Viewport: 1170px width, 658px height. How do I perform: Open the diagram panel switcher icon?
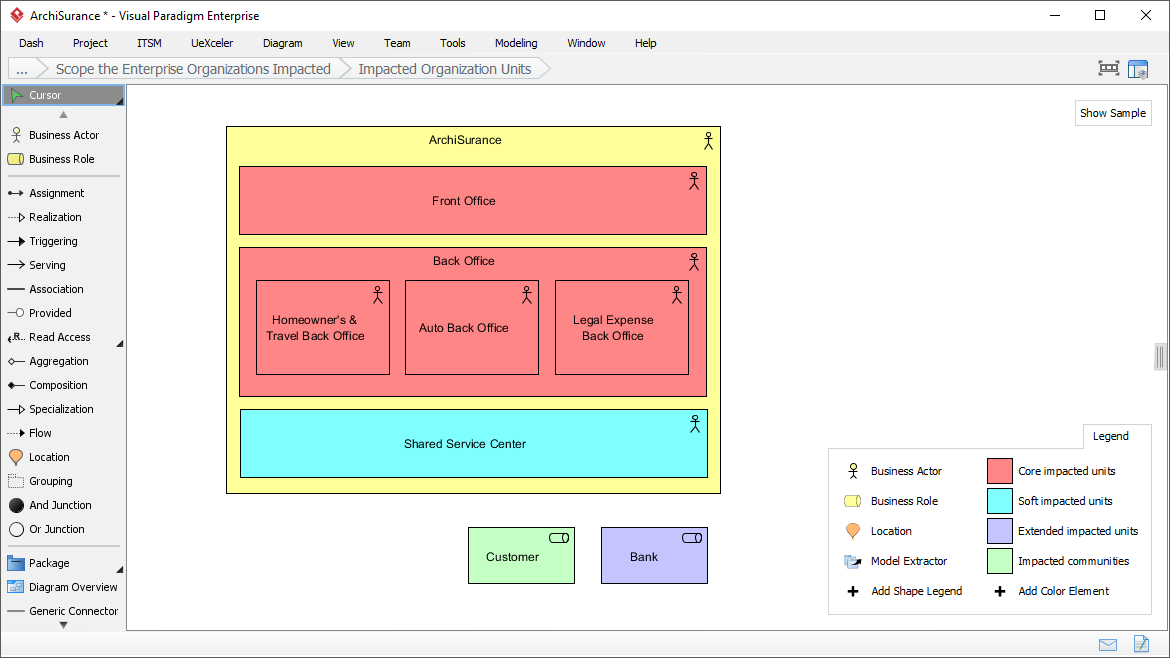[1138, 69]
